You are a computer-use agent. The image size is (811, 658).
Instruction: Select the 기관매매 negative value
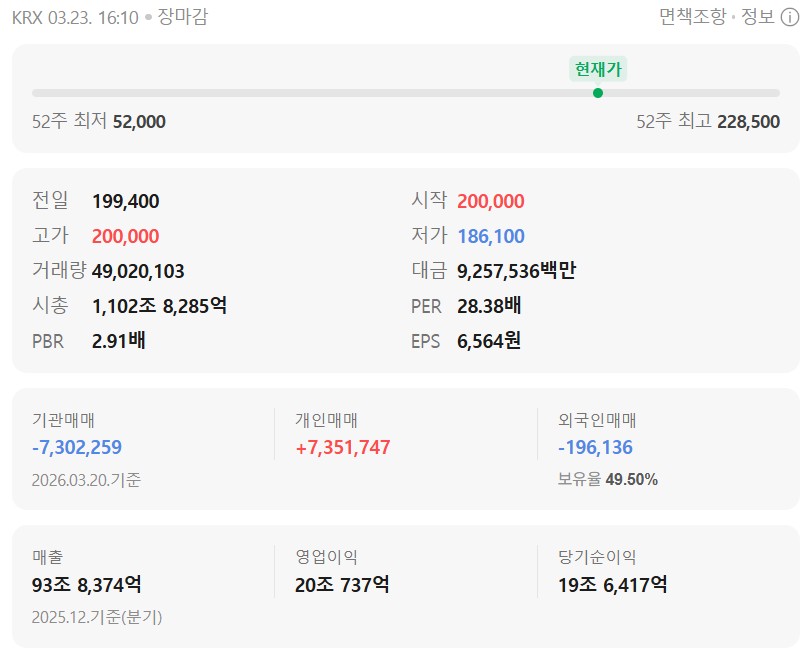[76, 448]
